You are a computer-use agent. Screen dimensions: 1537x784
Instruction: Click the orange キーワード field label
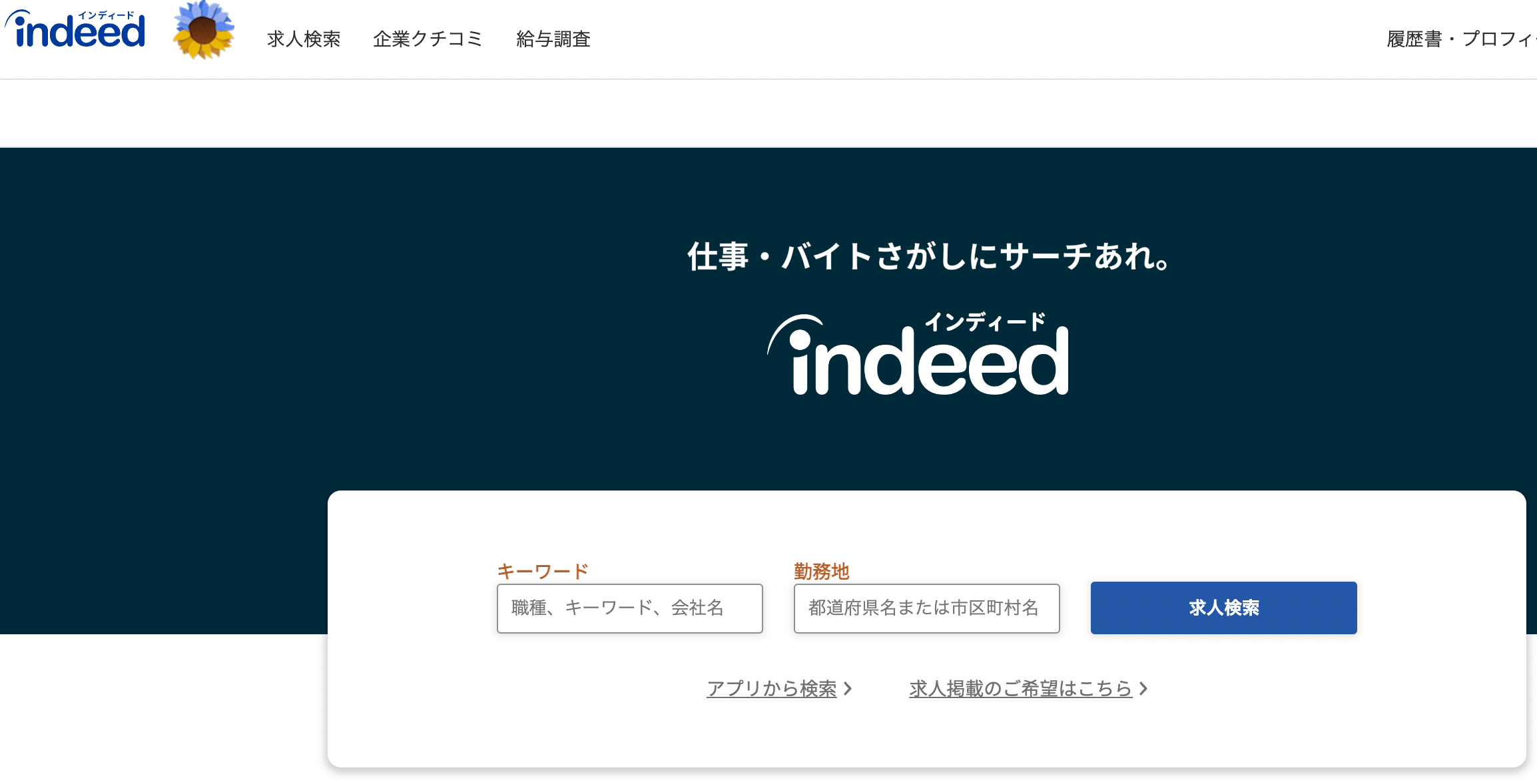click(x=543, y=571)
